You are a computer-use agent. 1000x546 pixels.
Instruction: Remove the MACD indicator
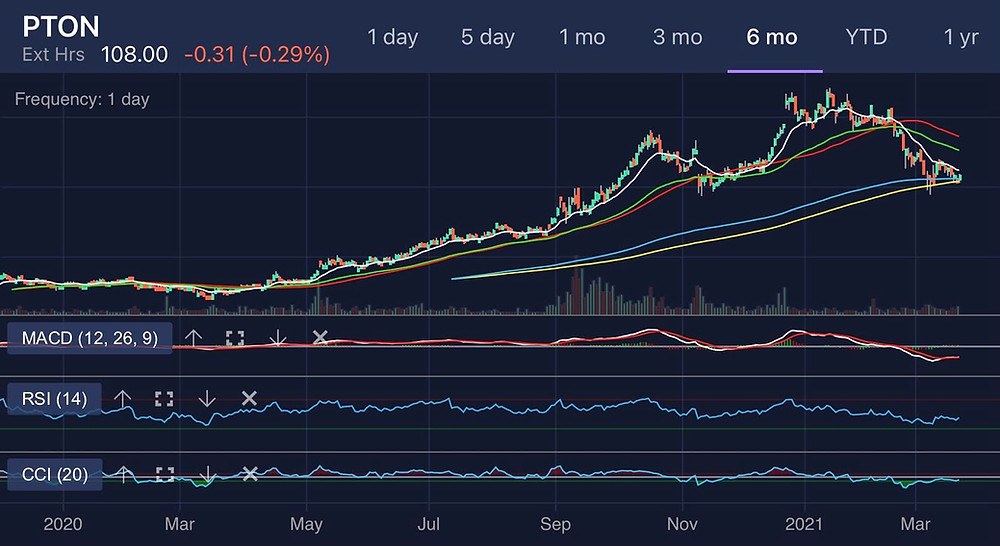(320, 337)
